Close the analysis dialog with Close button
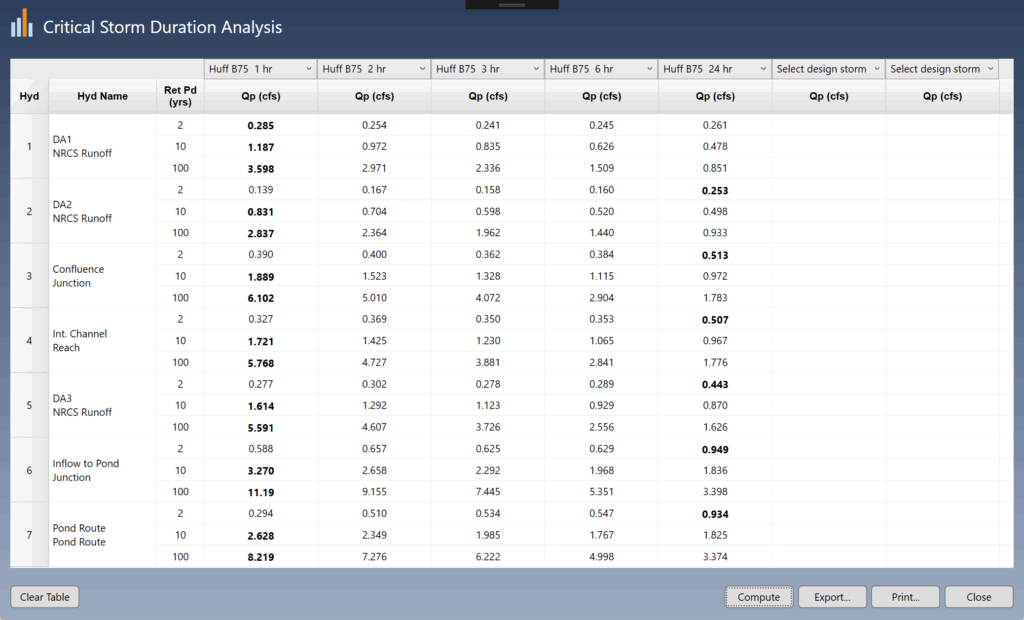This screenshot has height=620, width=1024. pyautogui.click(x=978, y=597)
